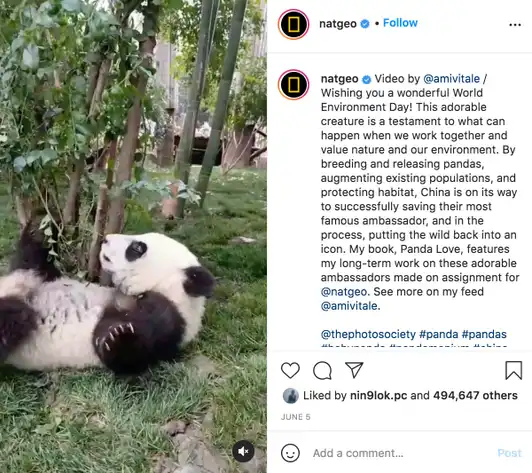Screen dimensions: 532x473
Task: Click the panda video to play
Action: [133, 236]
